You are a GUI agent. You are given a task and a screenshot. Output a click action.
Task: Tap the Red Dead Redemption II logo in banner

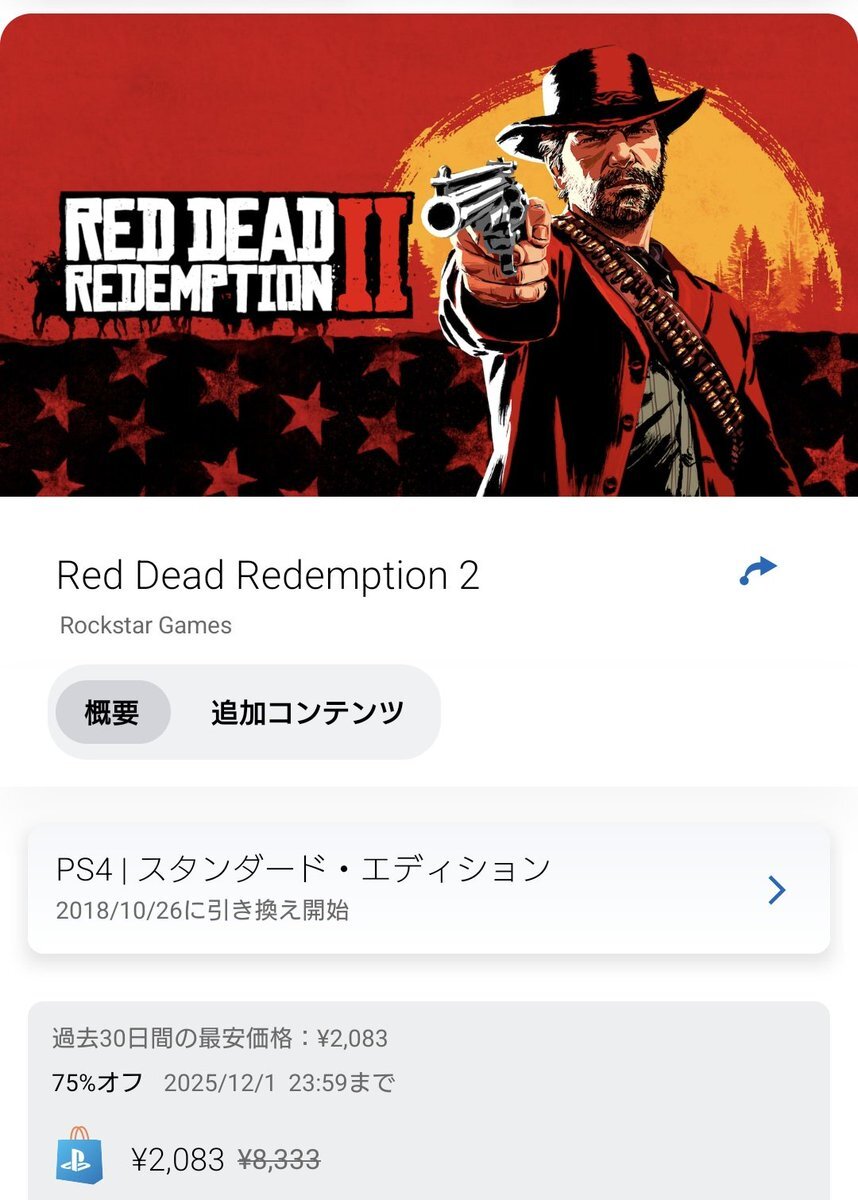[237, 254]
